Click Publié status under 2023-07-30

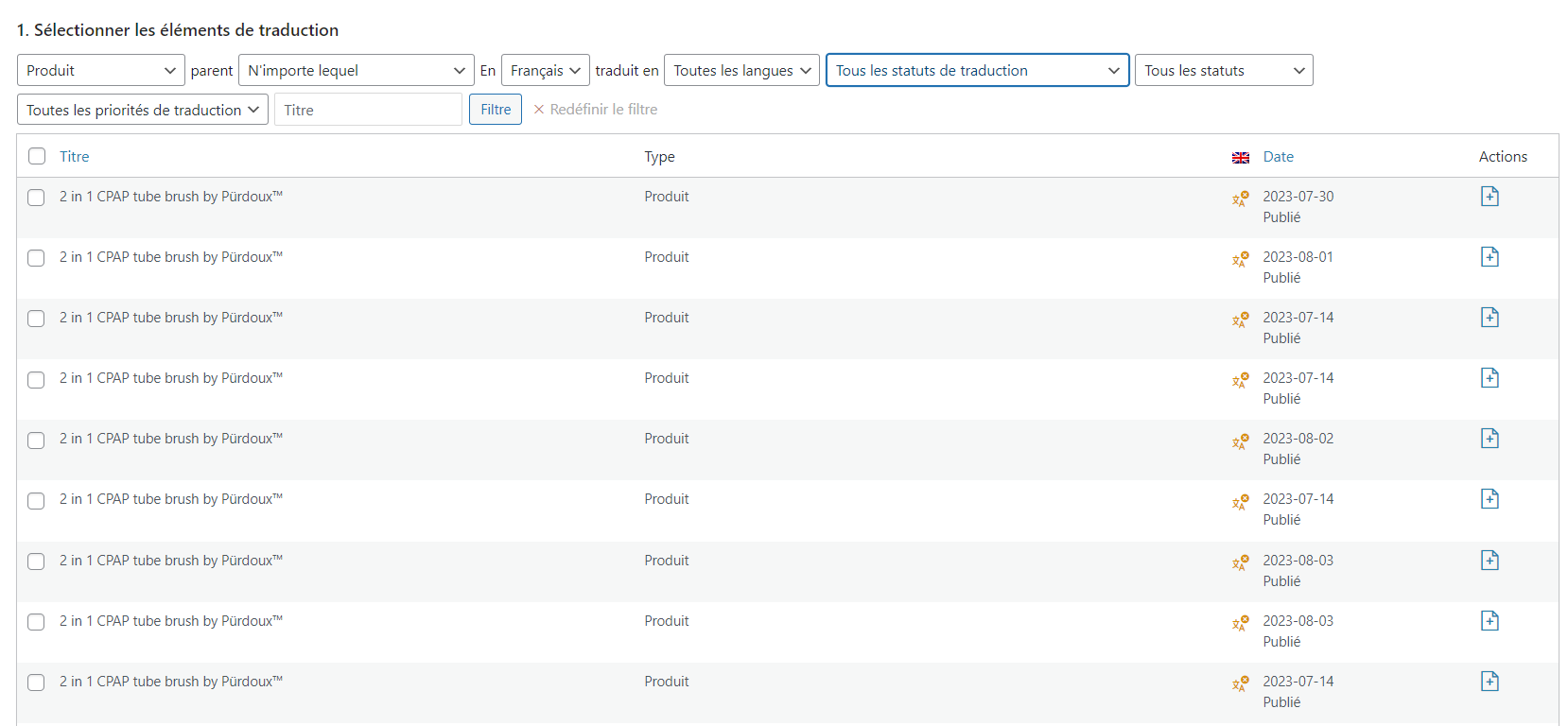[1281, 217]
